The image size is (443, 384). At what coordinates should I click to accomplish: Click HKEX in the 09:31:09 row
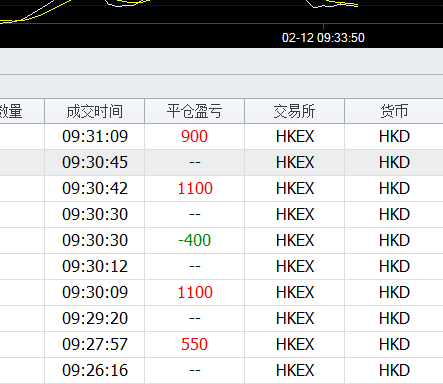pyautogui.click(x=295, y=136)
